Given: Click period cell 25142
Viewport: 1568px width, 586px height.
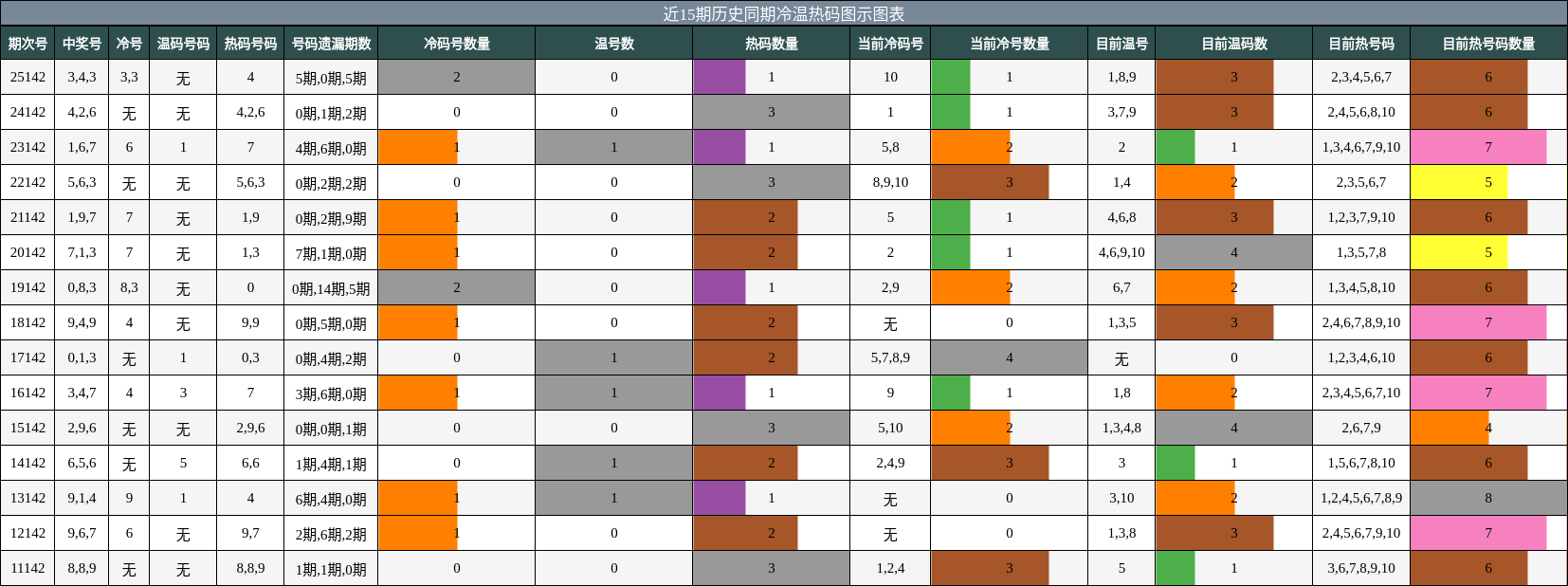Looking at the screenshot, I should click(27, 77).
